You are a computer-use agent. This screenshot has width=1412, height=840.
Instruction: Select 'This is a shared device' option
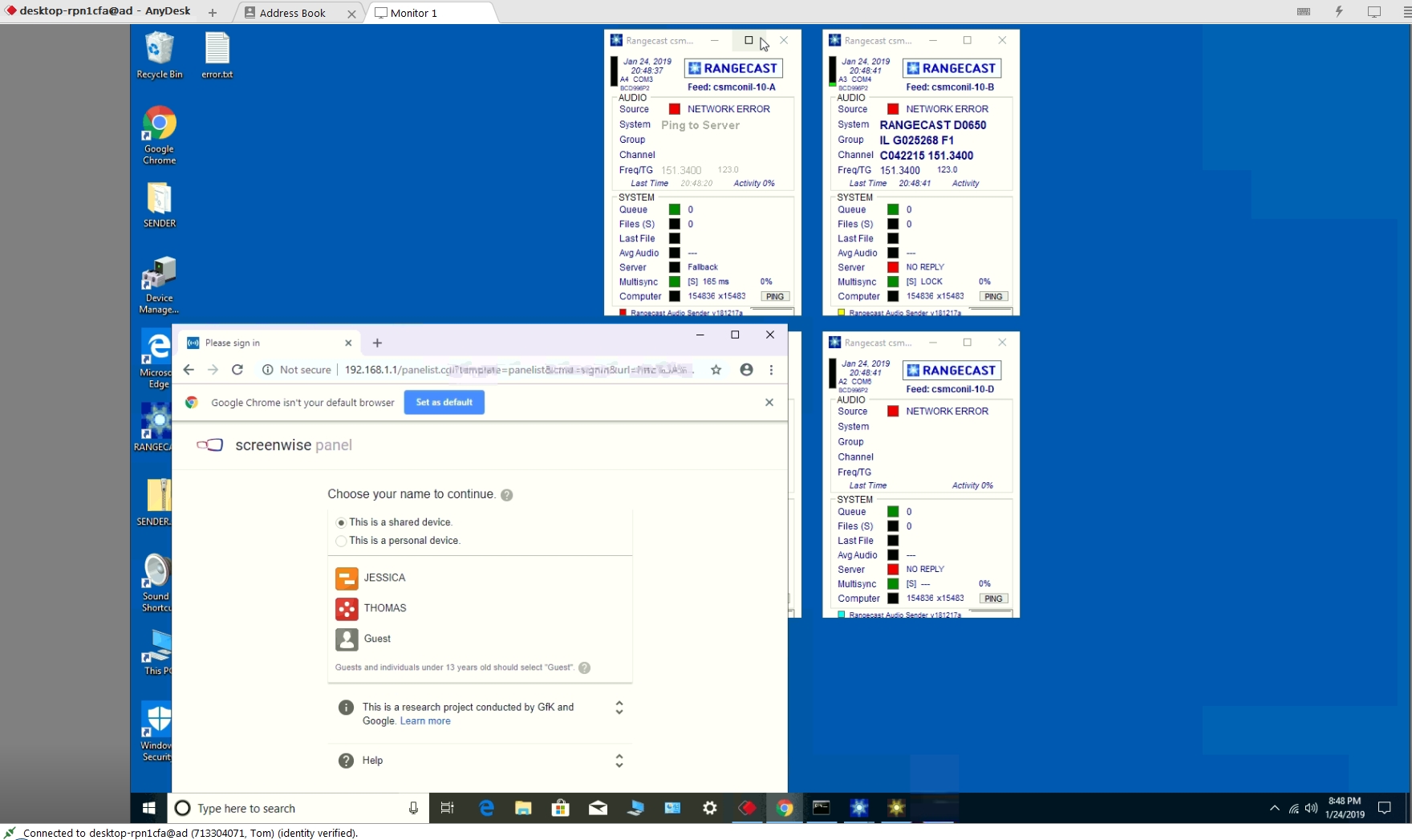pyautogui.click(x=342, y=522)
